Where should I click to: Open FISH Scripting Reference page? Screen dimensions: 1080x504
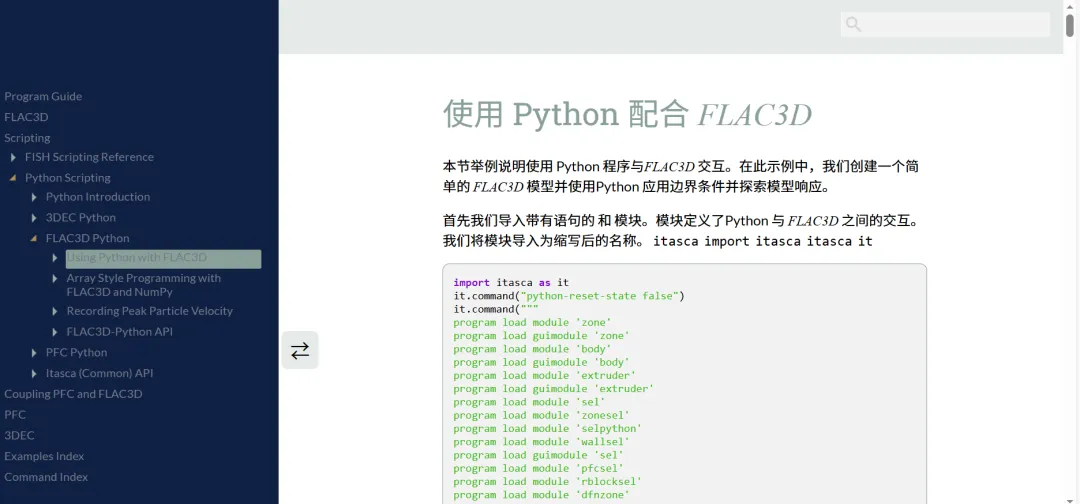pyautogui.click(x=90, y=157)
